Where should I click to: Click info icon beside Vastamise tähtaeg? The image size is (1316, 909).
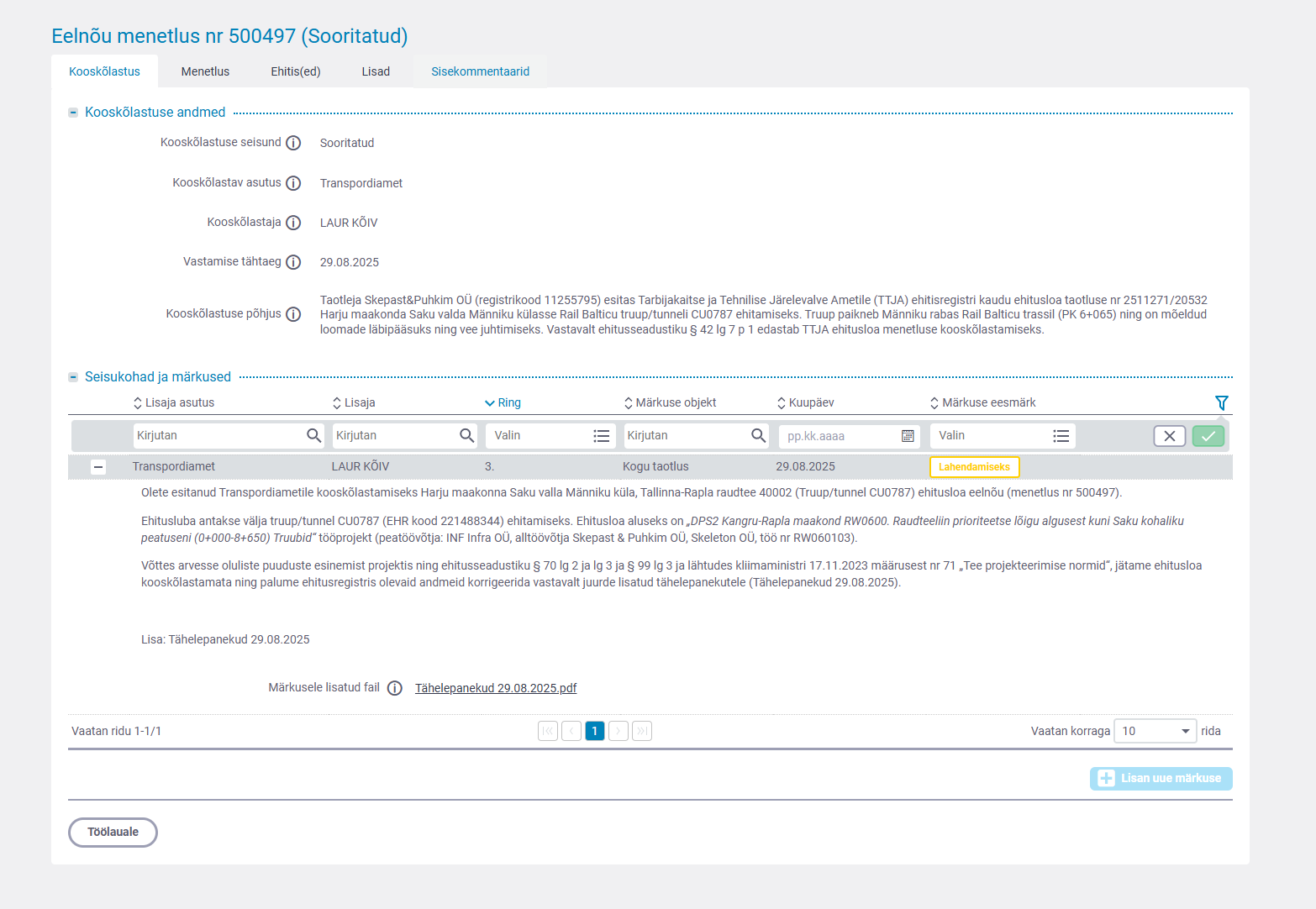point(293,262)
